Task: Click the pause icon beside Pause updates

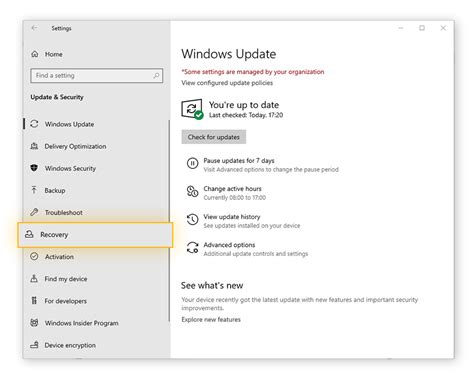Action: (192, 163)
